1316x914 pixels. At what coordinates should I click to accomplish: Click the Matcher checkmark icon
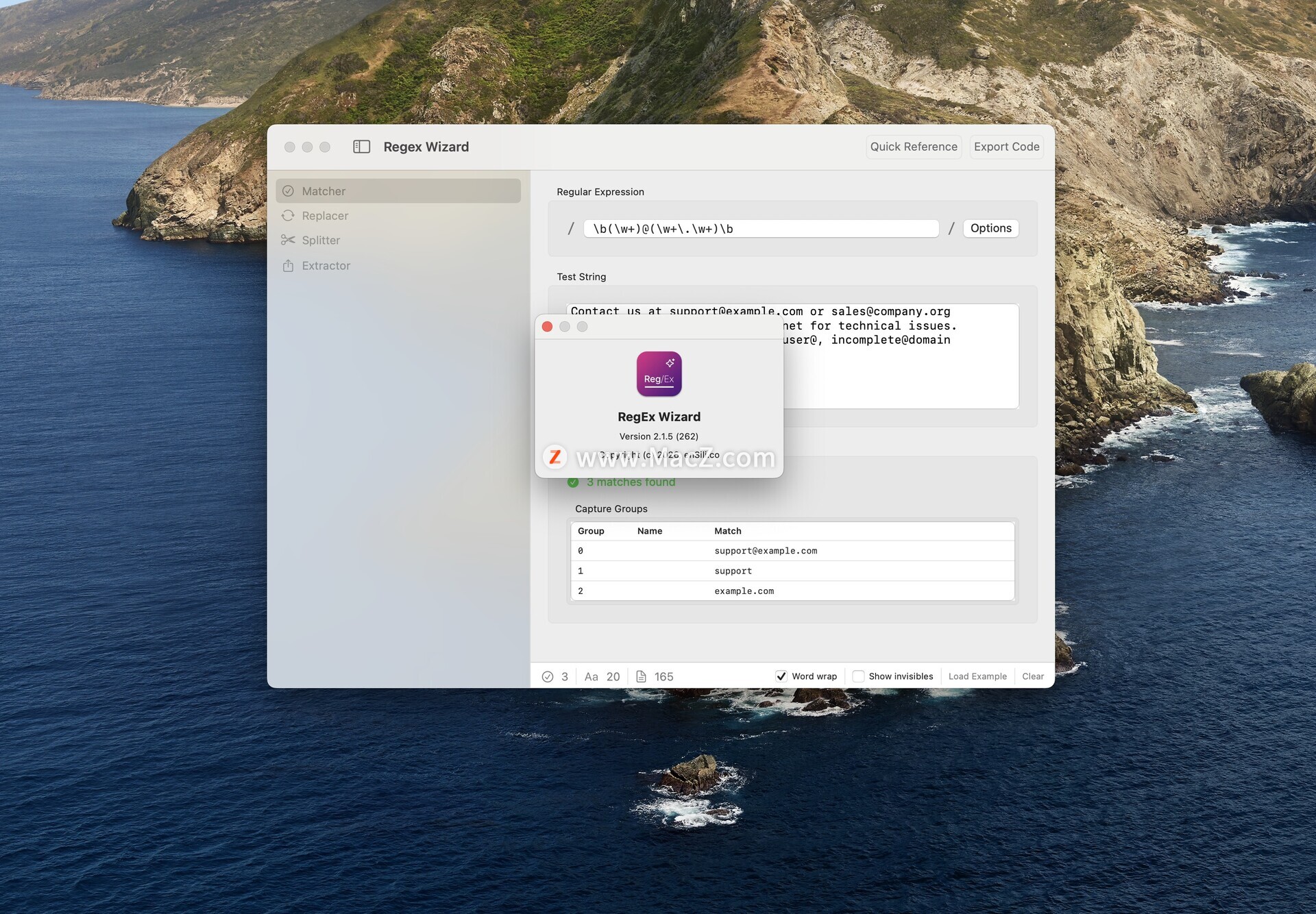pos(288,191)
